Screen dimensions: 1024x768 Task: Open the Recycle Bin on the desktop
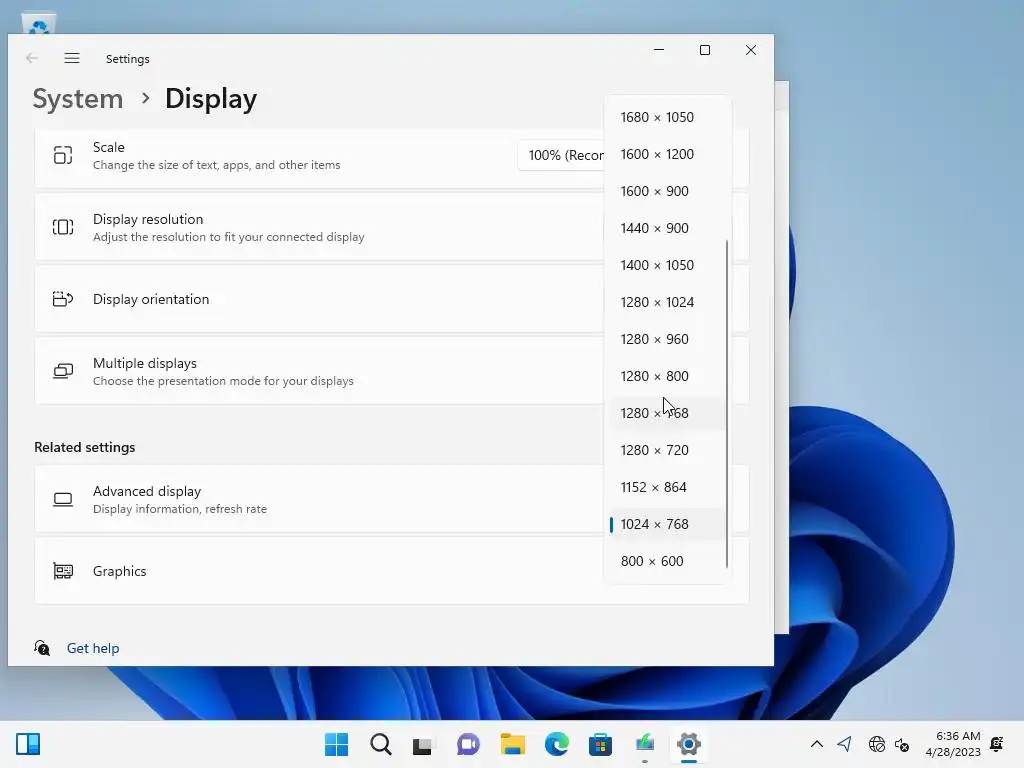tap(39, 25)
